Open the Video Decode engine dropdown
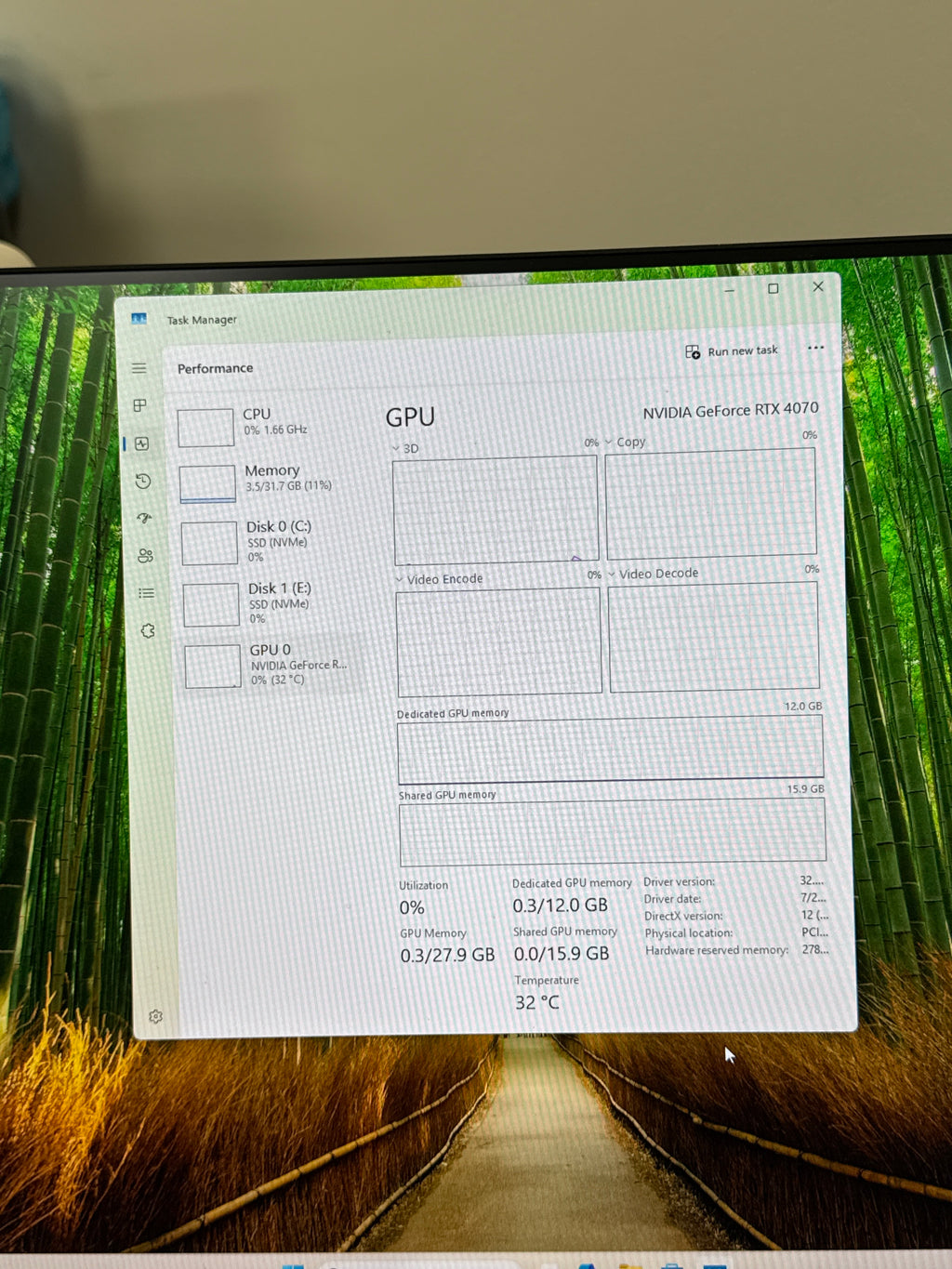952x1269 pixels. [x=654, y=574]
